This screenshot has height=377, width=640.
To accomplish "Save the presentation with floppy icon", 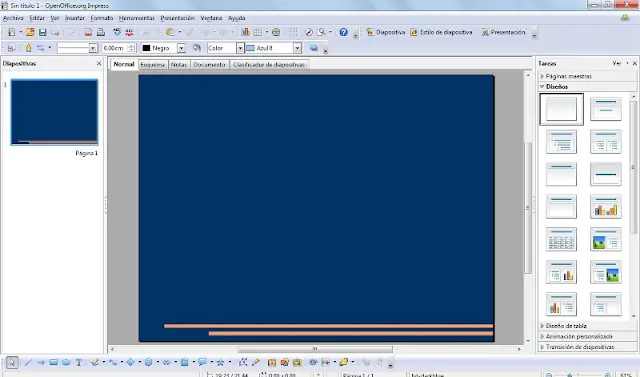I will tap(42, 32).
